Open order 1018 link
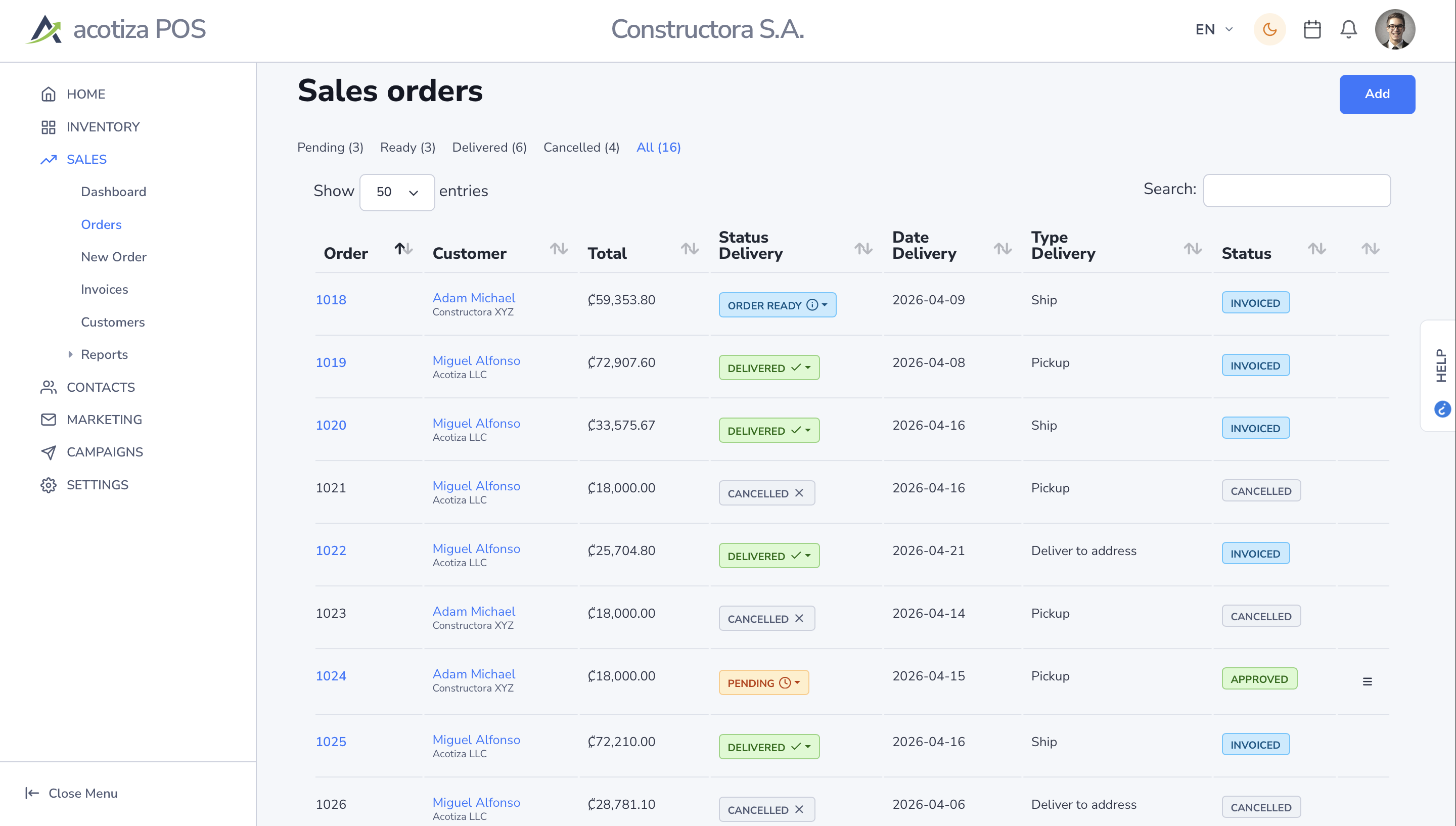This screenshot has height=826, width=1456. click(331, 300)
